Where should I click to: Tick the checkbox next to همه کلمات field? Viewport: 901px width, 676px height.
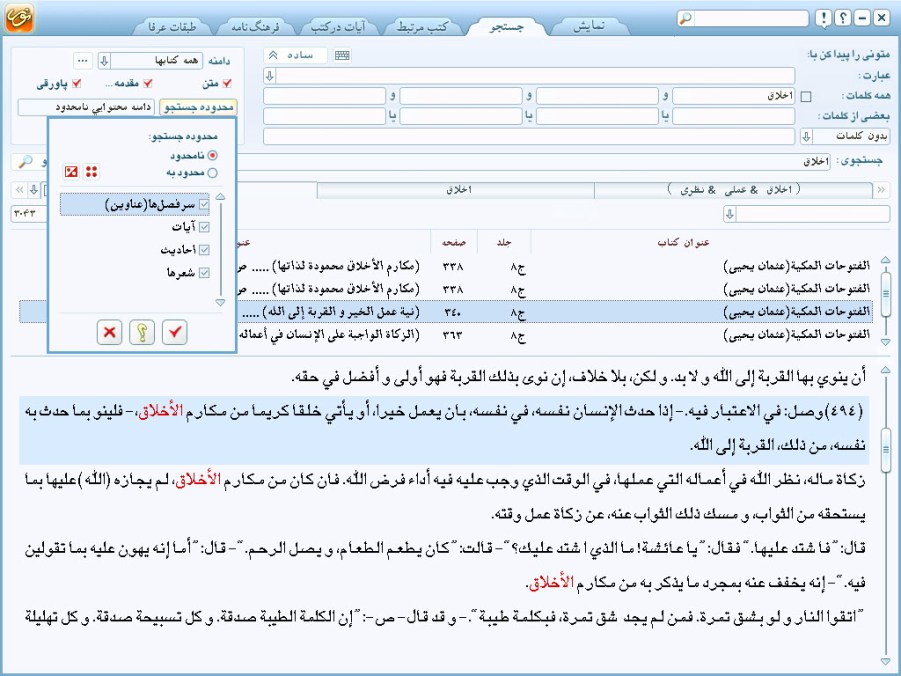806,97
